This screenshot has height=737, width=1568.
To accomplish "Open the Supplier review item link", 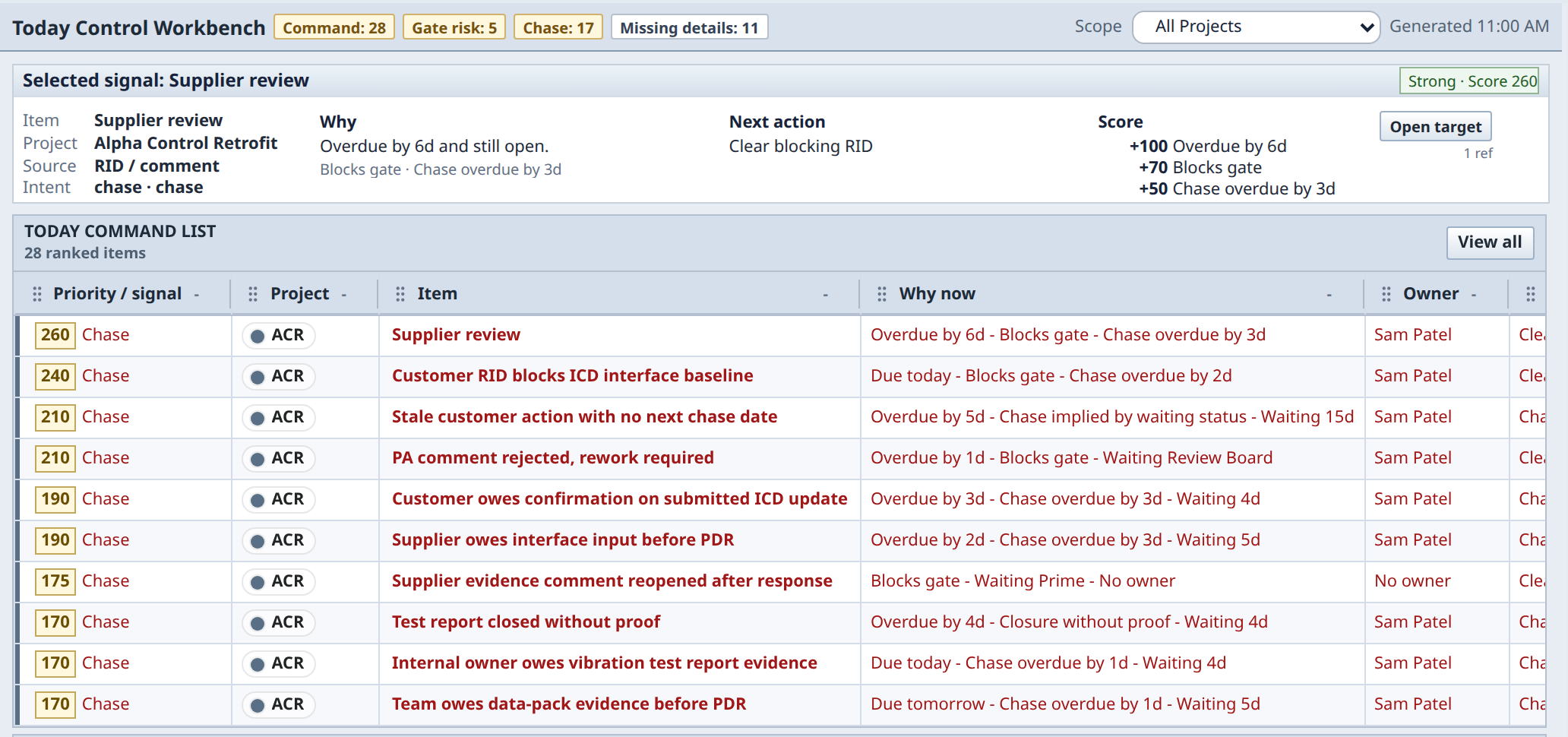I will pos(456,335).
